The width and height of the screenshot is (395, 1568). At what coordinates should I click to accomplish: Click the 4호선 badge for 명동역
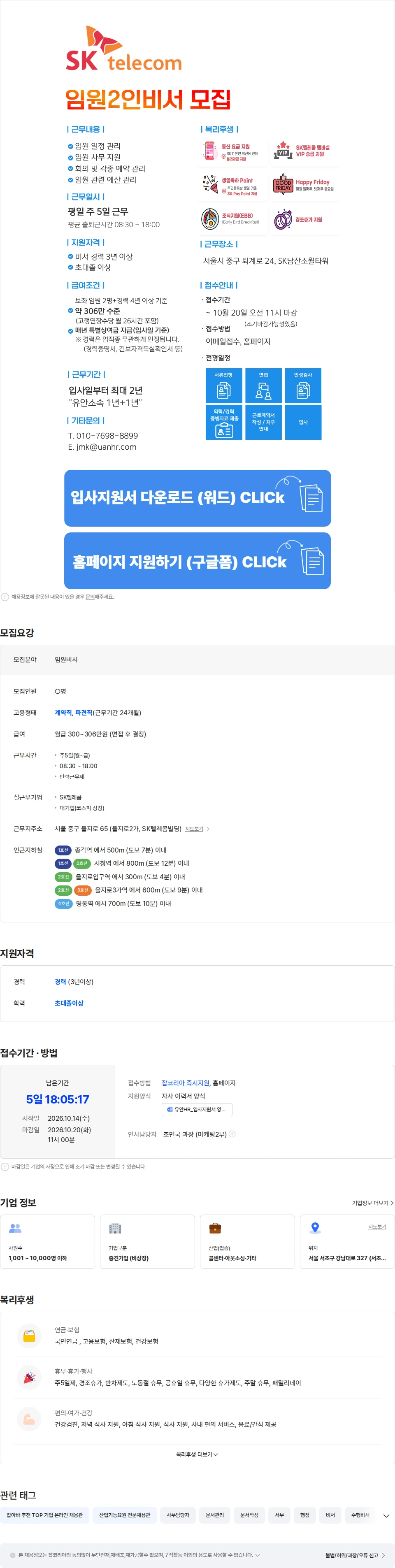(x=63, y=904)
